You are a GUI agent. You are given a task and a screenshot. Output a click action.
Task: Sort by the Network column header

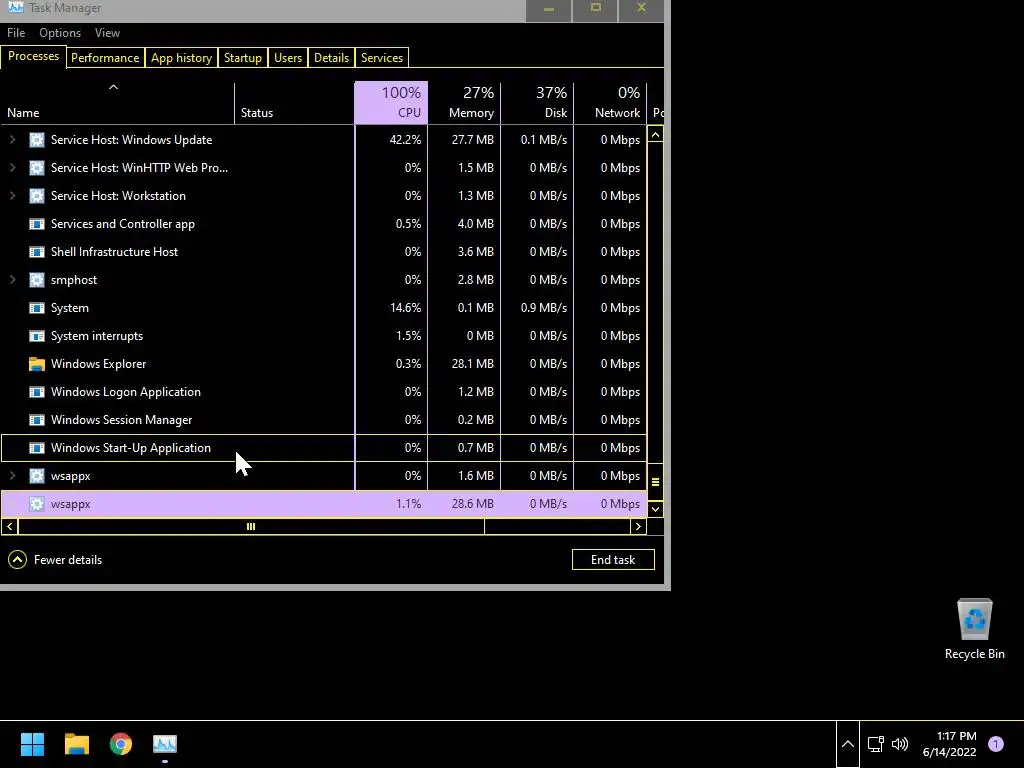(x=610, y=103)
